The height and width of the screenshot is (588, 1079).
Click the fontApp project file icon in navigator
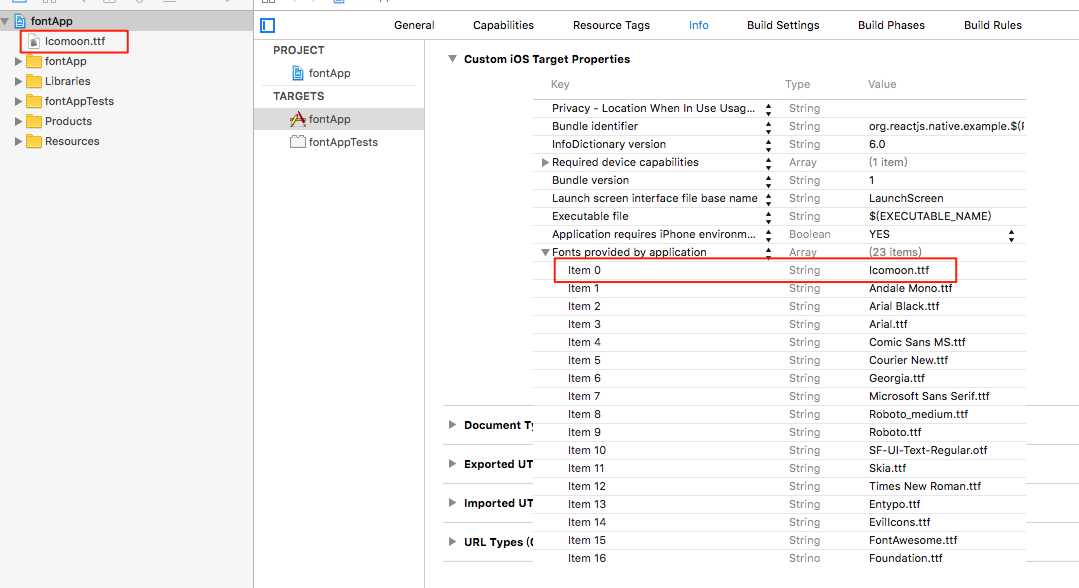coord(20,21)
